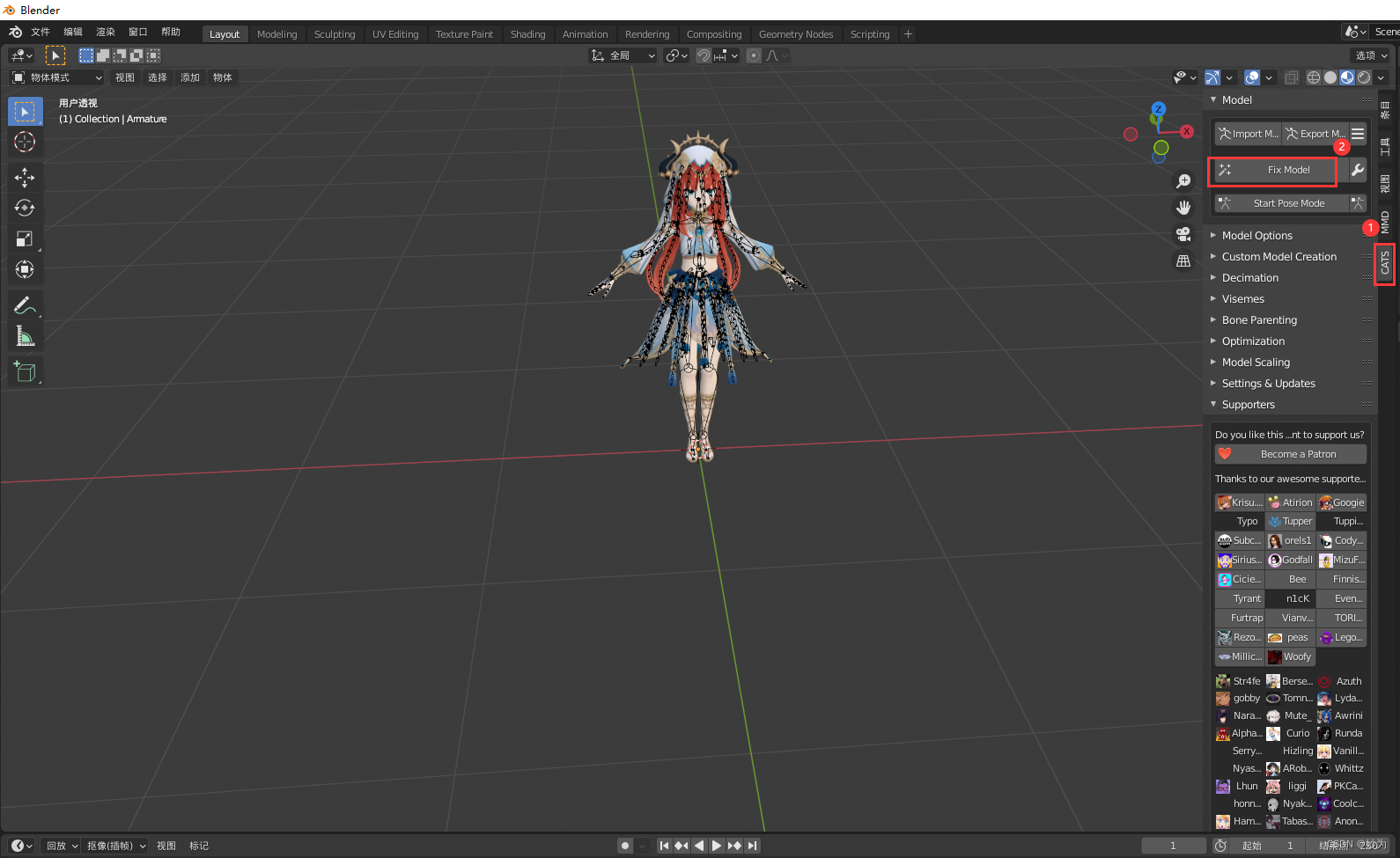Switch to solid viewport shading
1400x858 pixels.
point(1330,77)
